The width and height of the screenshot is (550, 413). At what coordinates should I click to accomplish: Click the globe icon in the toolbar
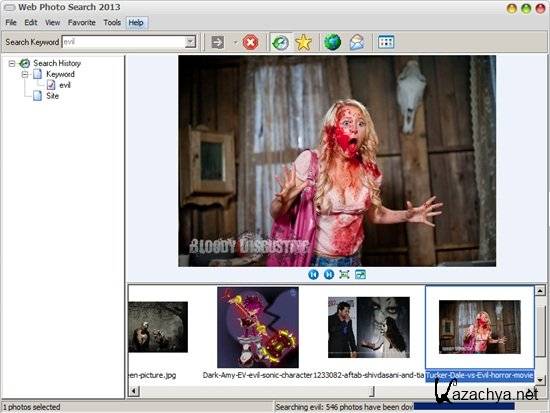(332, 42)
